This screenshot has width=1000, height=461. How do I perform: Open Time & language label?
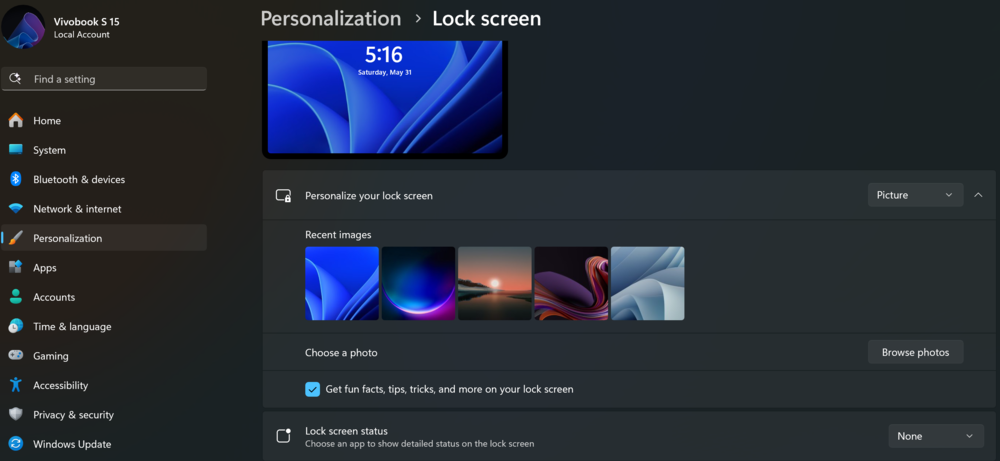[x=72, y=326]
